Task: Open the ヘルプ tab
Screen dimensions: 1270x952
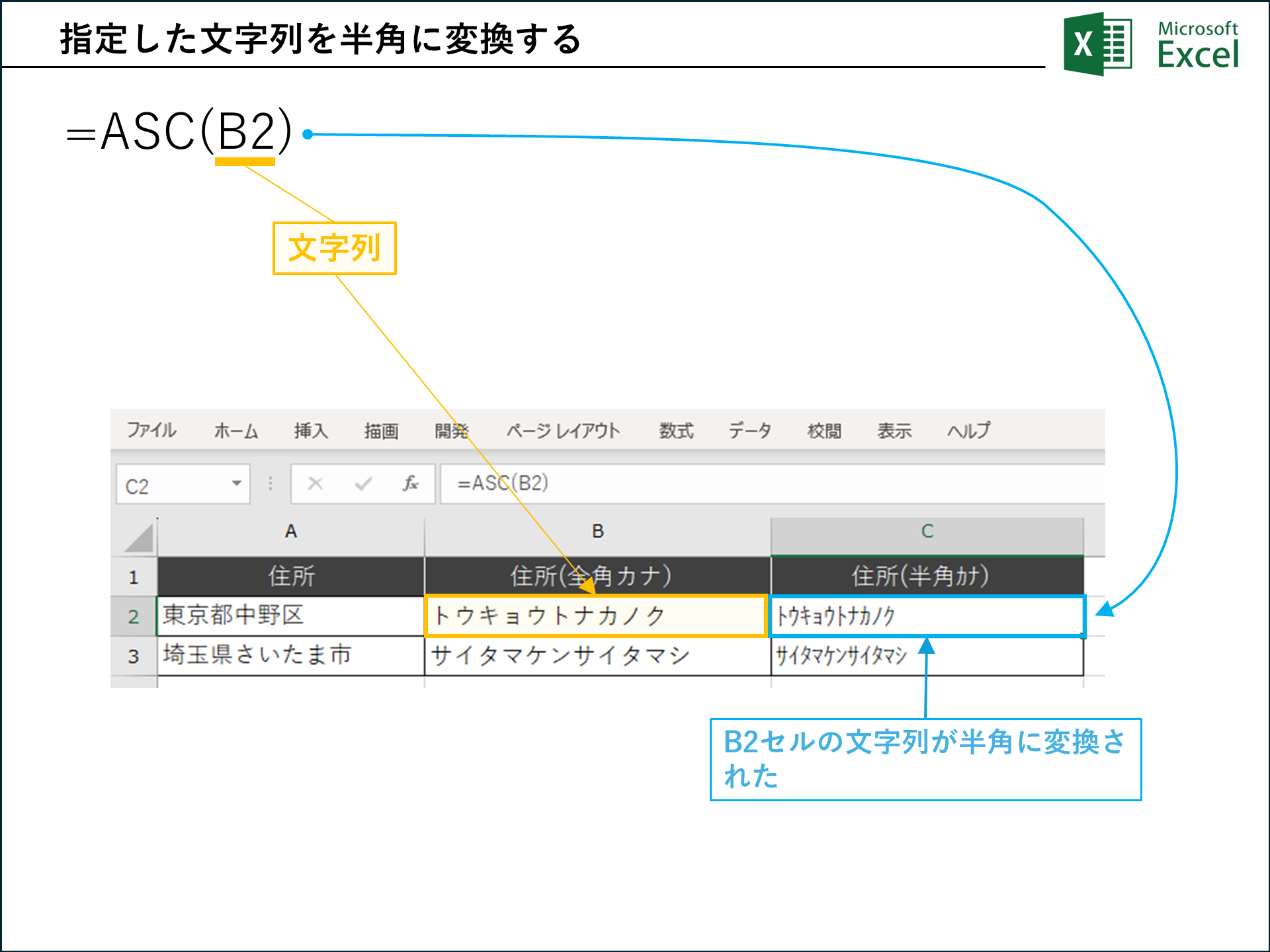Action: (x=969, y=430)
